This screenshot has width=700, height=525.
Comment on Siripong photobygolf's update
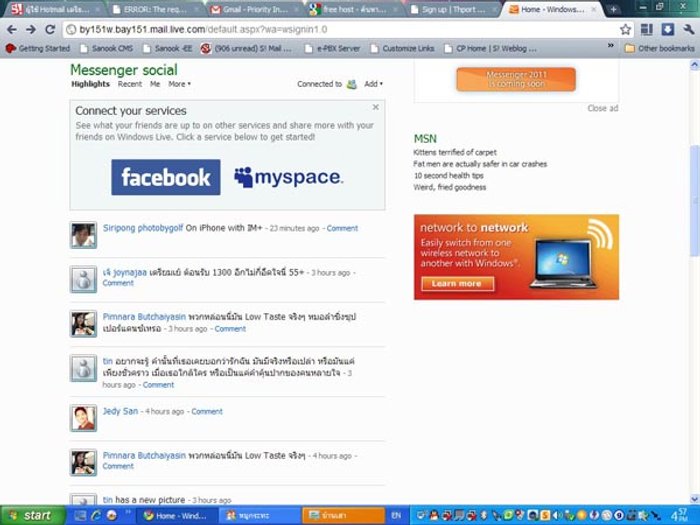coord(342,229)
